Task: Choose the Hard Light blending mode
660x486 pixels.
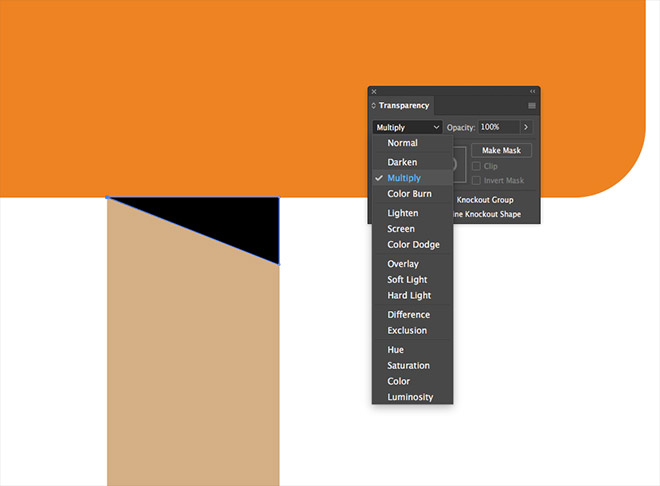Action: [x=412, y=295]
